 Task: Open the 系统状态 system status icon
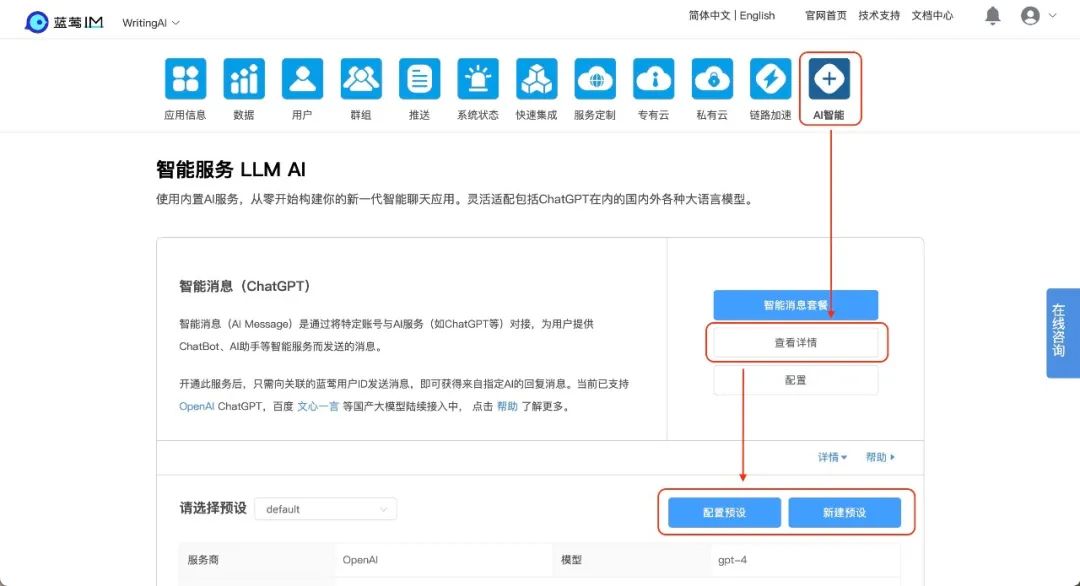tap(478, 79)
